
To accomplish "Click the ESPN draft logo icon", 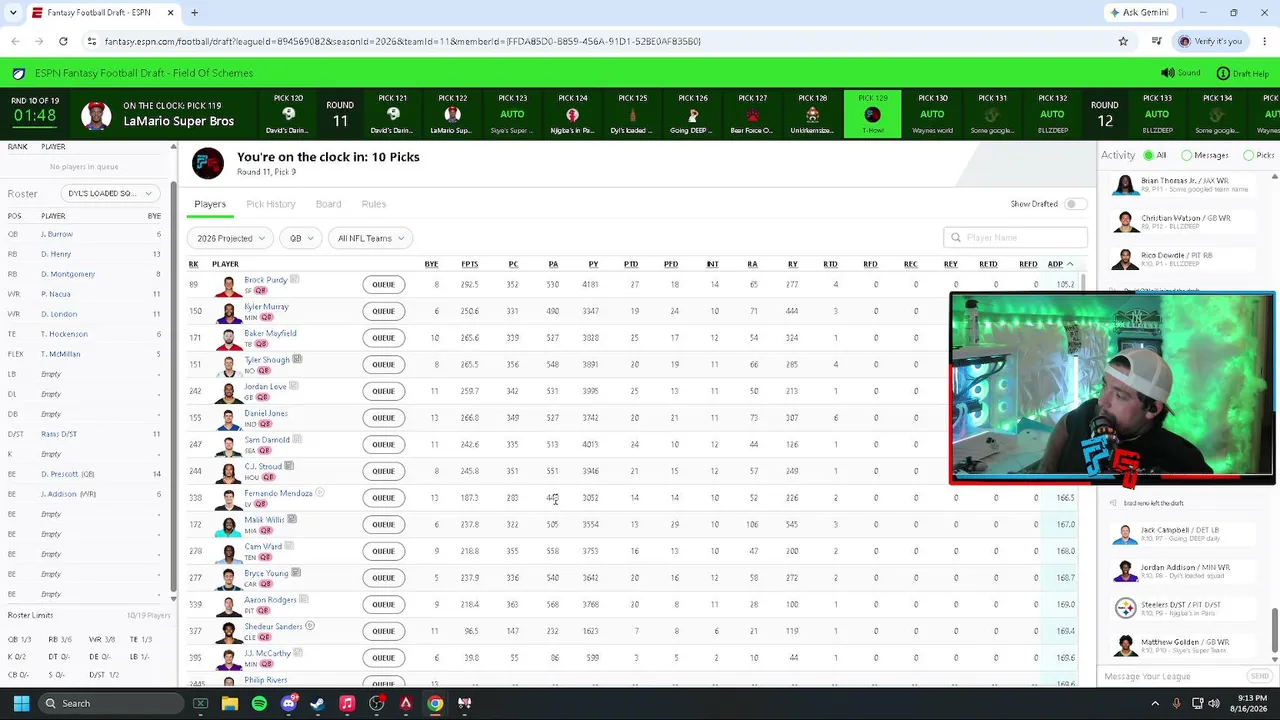I will click(19, 73).
